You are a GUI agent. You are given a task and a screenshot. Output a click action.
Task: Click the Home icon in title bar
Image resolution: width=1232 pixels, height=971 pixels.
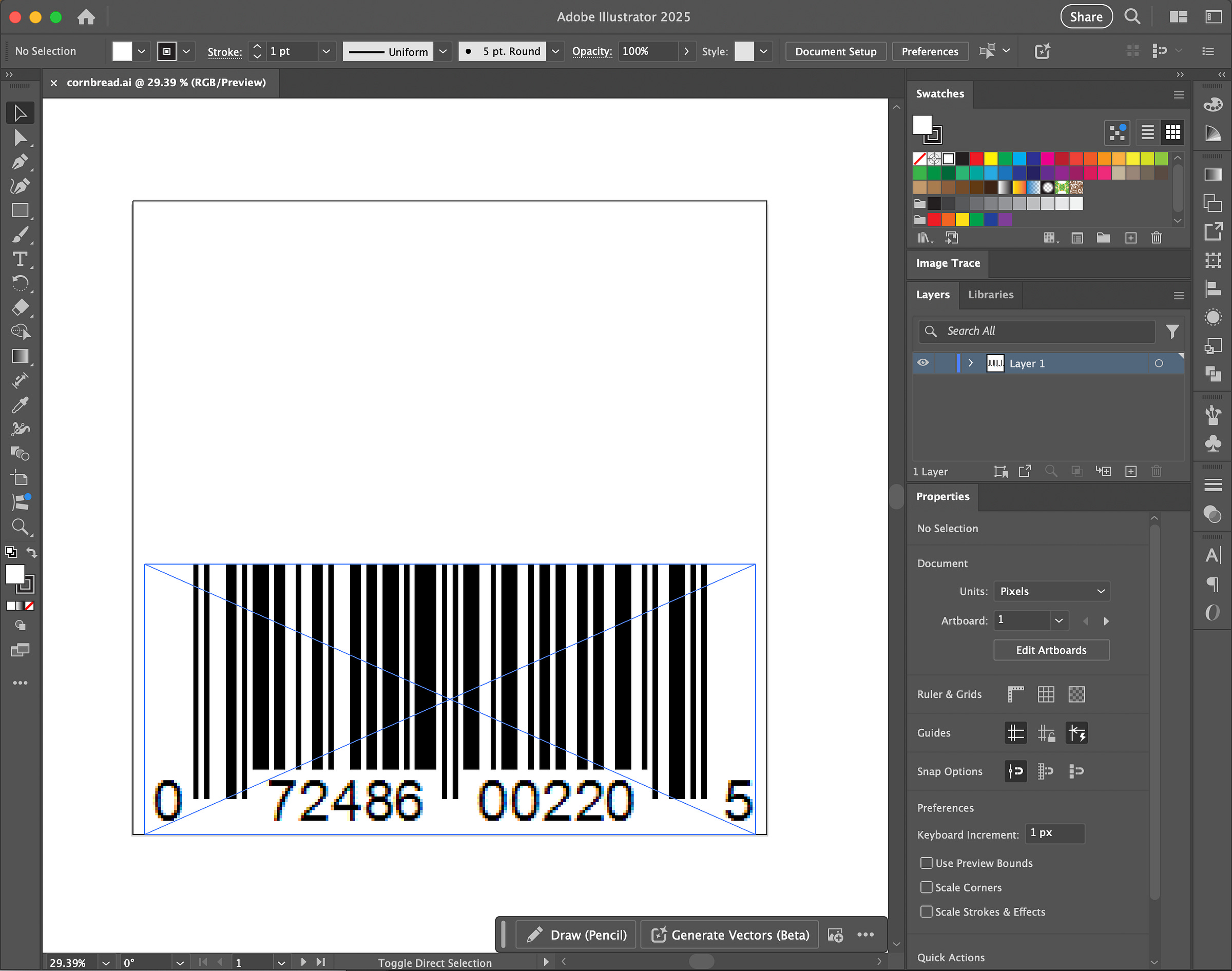tap(86, 17)
